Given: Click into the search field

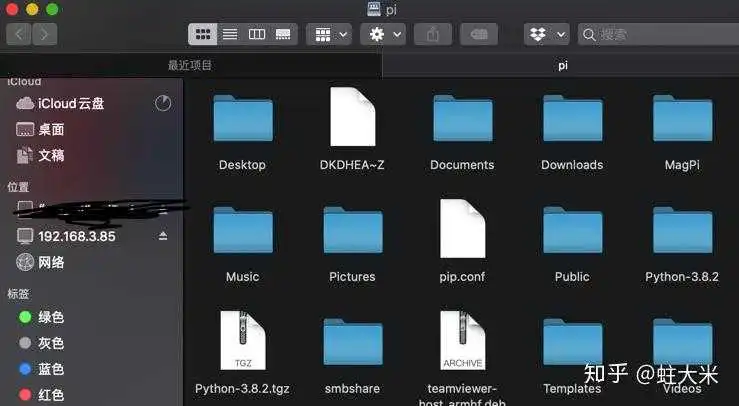Looking at the screenshot, I should 658,34.
